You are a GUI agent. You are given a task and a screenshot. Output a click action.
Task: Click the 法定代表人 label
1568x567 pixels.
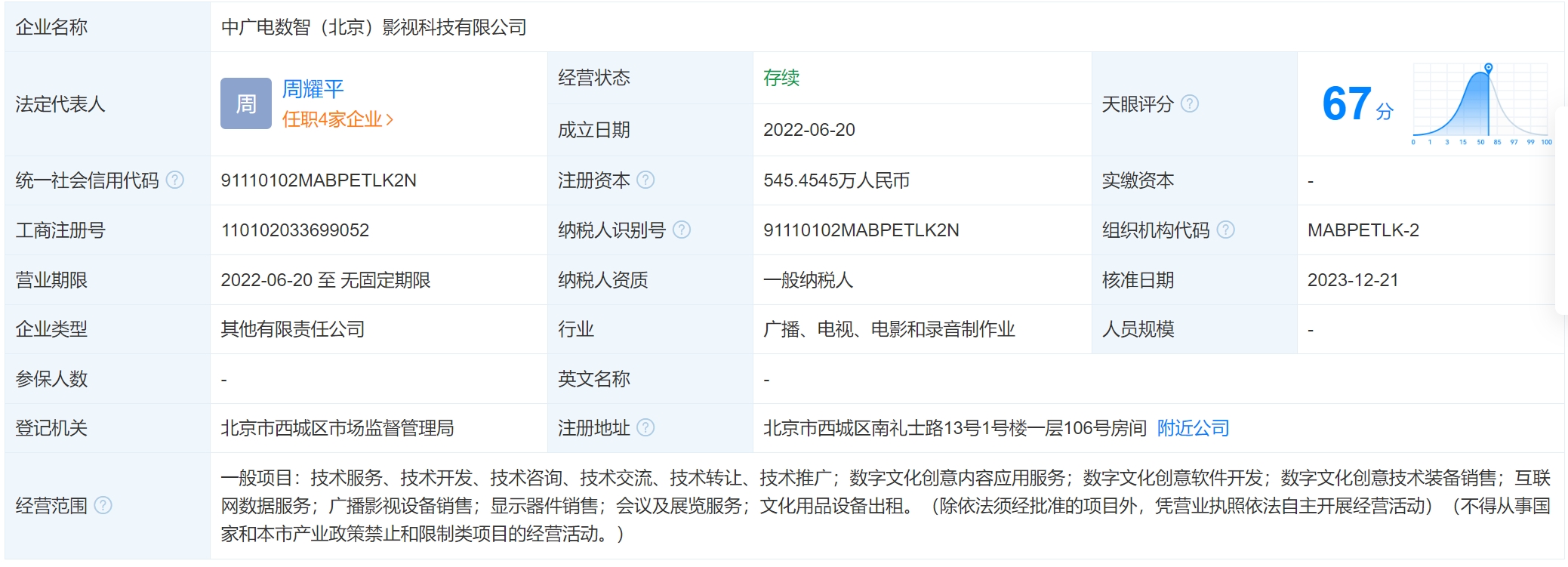[x=60, y=104]
